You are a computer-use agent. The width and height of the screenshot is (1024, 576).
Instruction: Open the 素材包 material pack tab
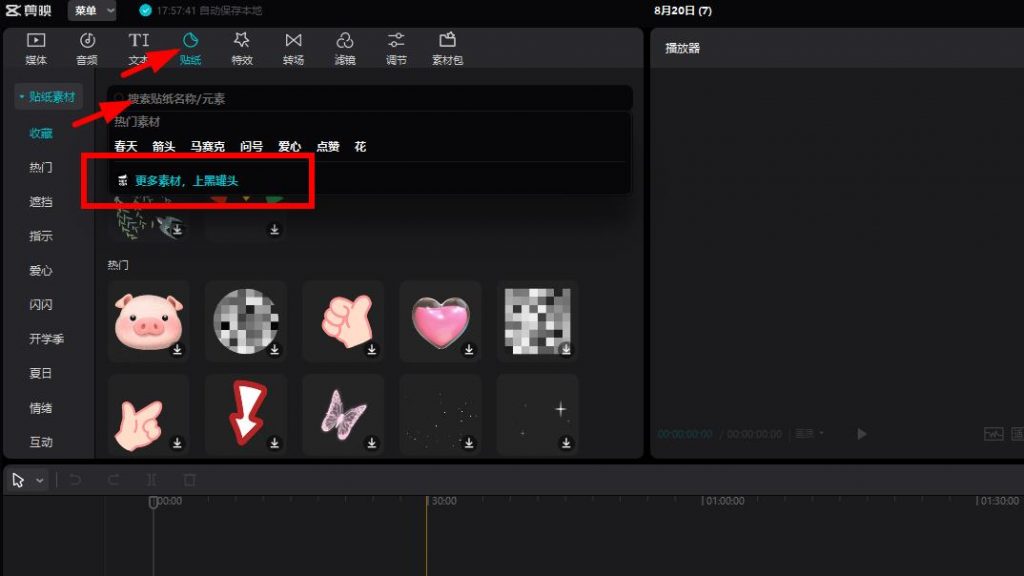click(447, 49)
